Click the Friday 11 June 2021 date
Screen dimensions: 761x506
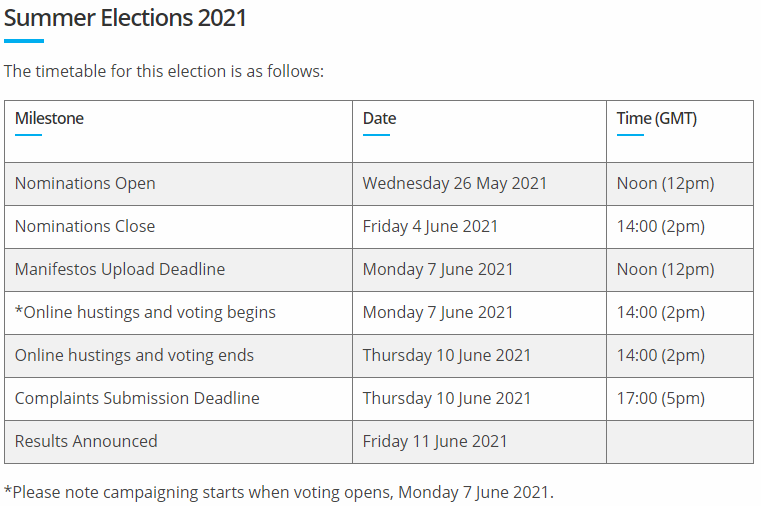tap(435, 442)
